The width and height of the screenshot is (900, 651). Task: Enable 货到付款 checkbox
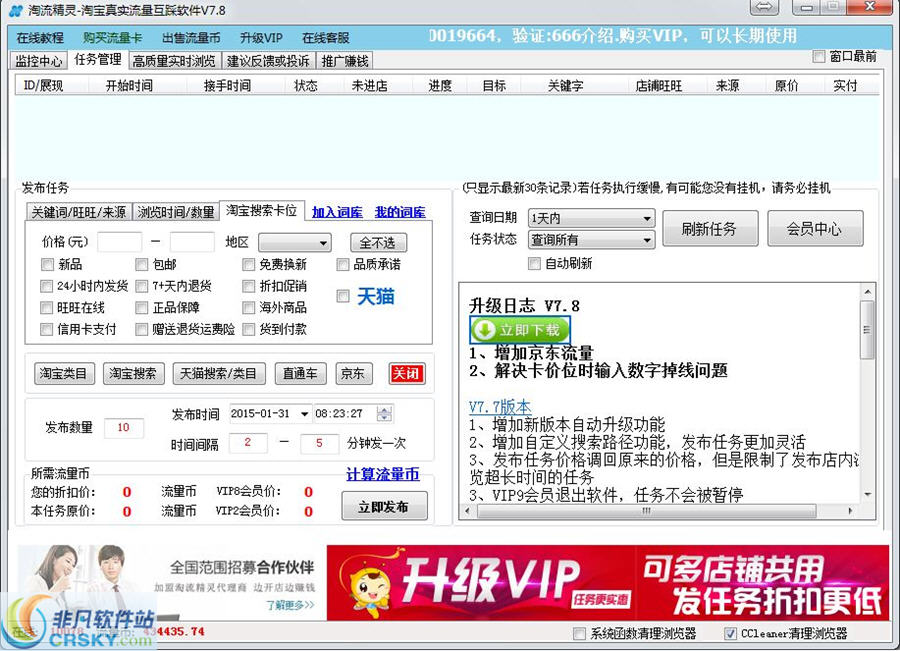point(248,329)
